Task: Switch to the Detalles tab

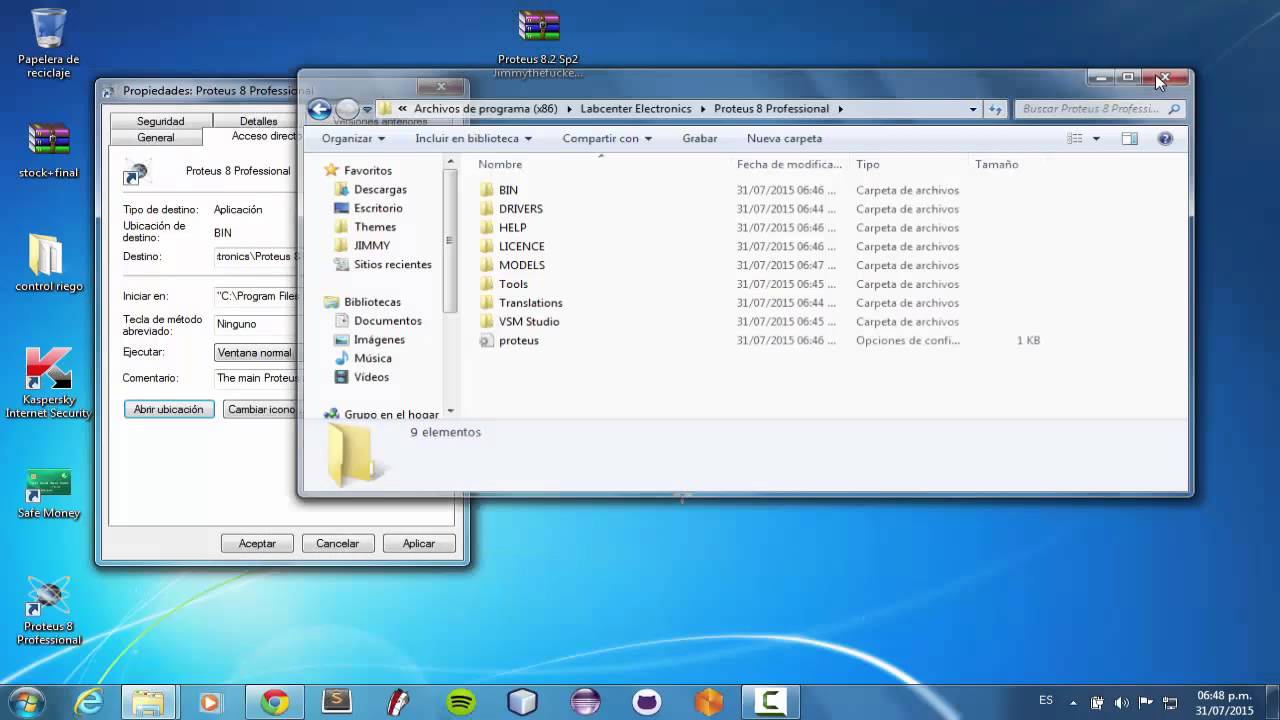Action: click(259, 121)
